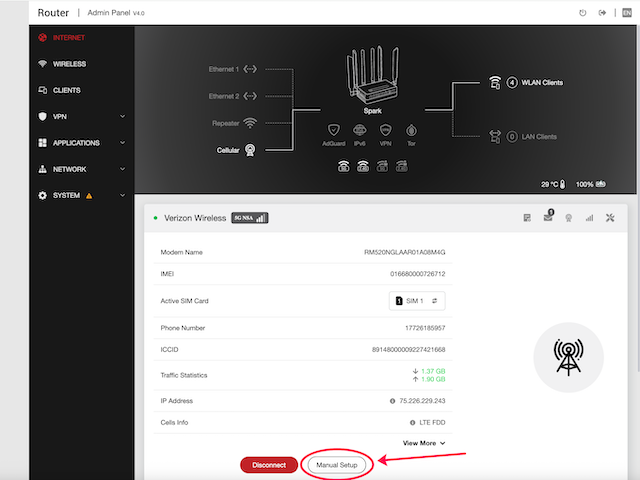
Task: Click the red globe INTERNET icon
Action: tap(42, 38)
